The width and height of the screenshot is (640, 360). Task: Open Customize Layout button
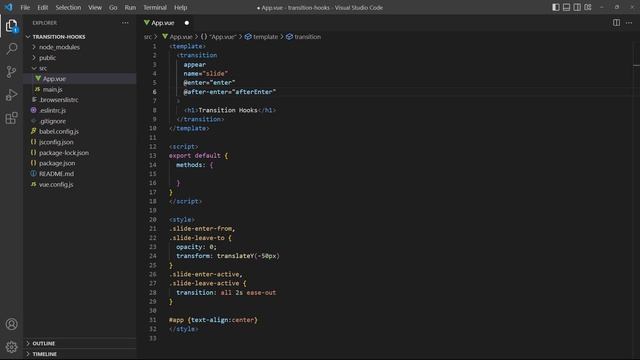588,7
